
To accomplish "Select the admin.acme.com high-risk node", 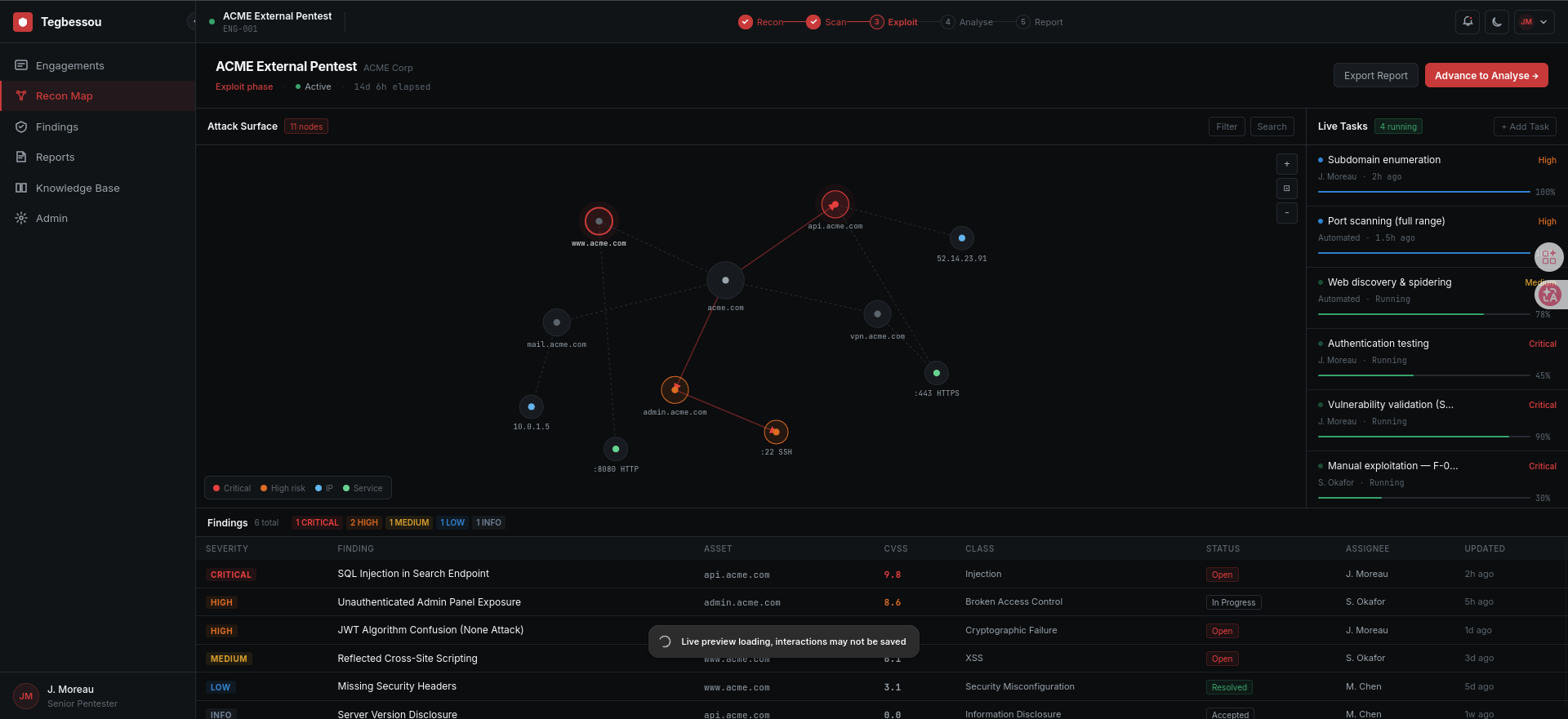I will tap(675, 389).
